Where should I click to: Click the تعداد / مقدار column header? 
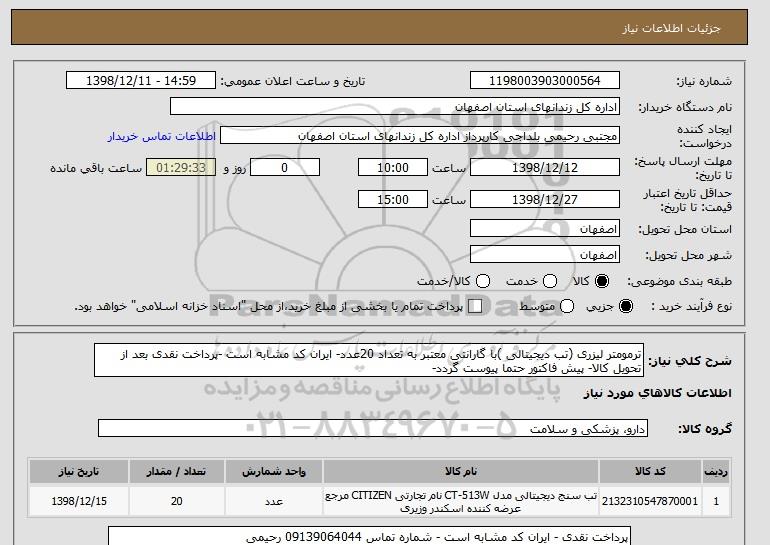[x=176, y=471]
